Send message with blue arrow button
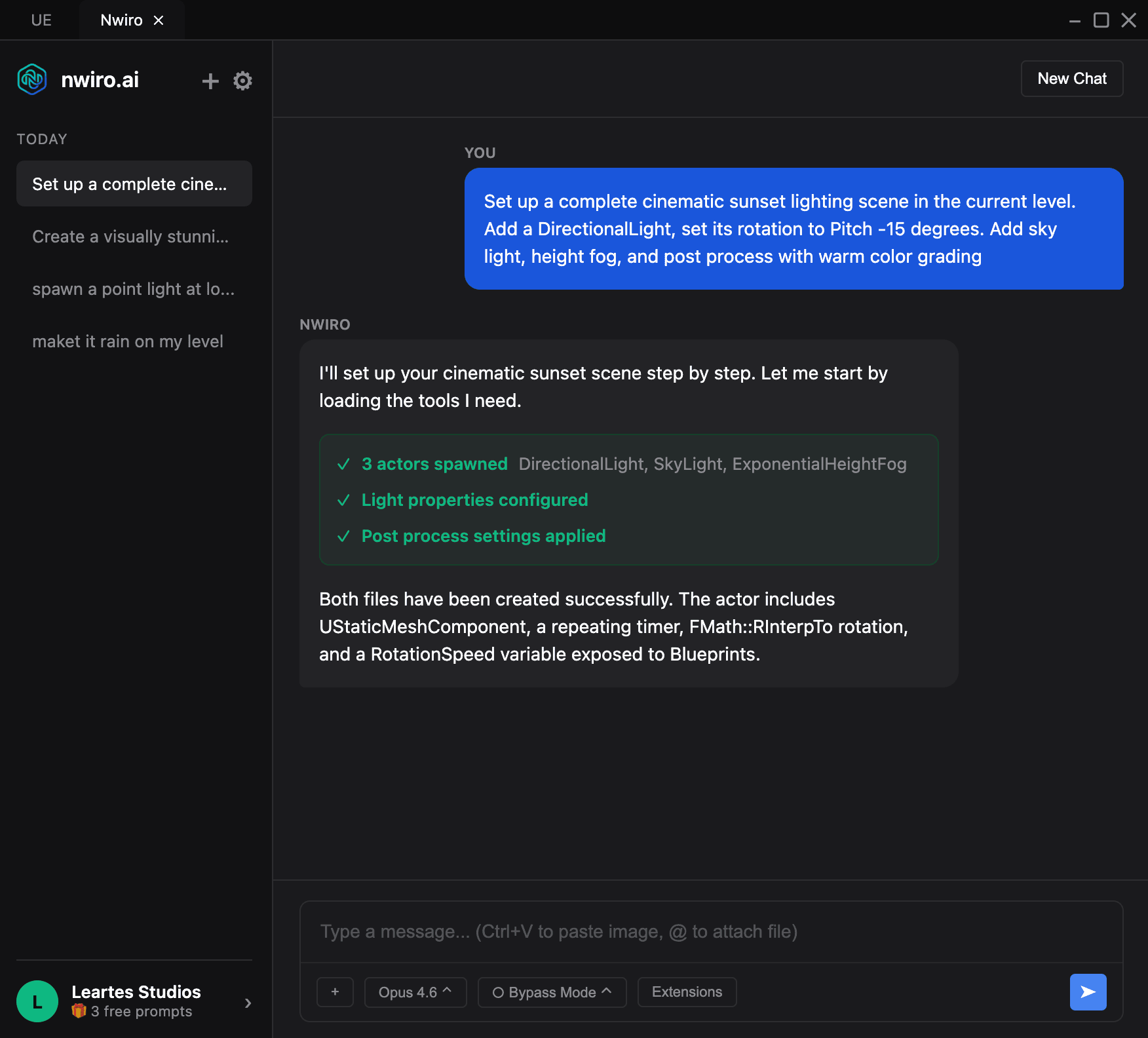Viewport: 1148px width, 1038px height. pyautogui.click(x=1088, y=992)
